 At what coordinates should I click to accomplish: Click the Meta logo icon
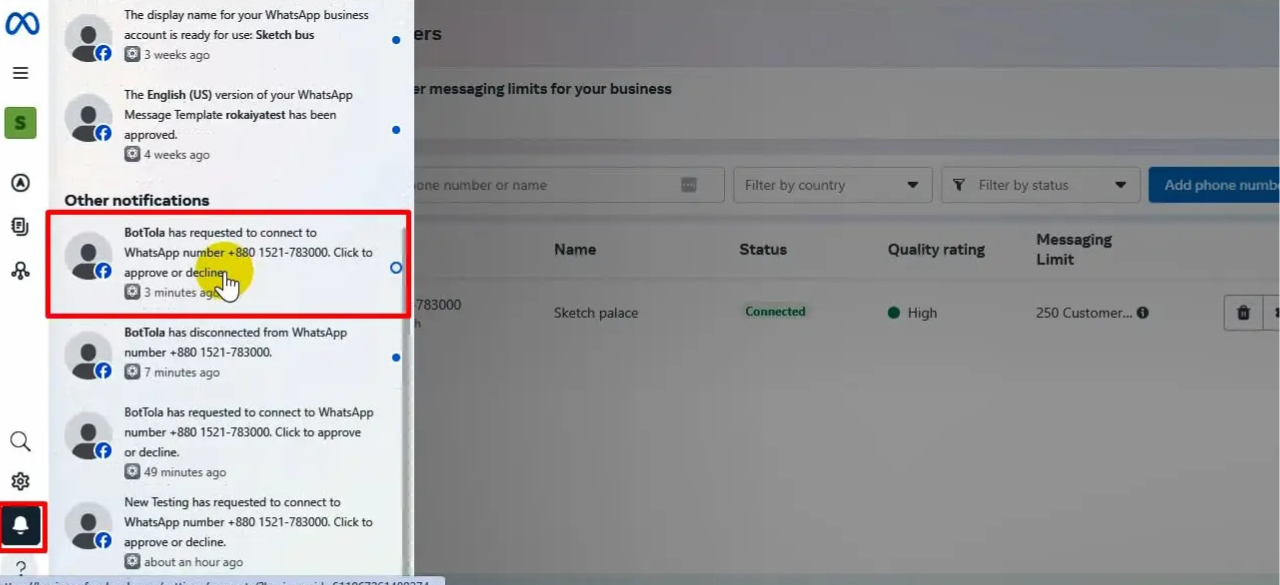22,23
